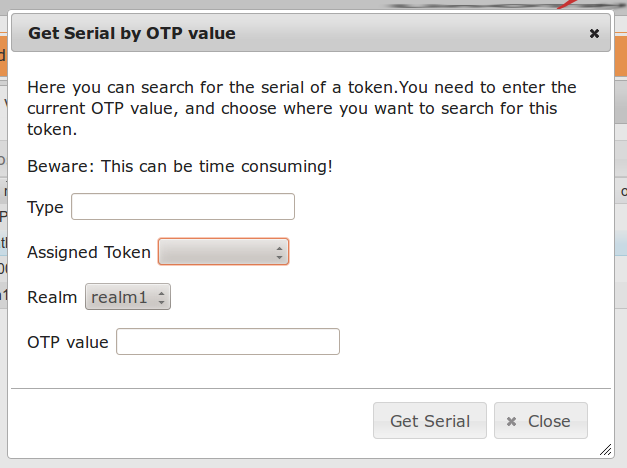Click into the OTP value text box

[228, 342]
